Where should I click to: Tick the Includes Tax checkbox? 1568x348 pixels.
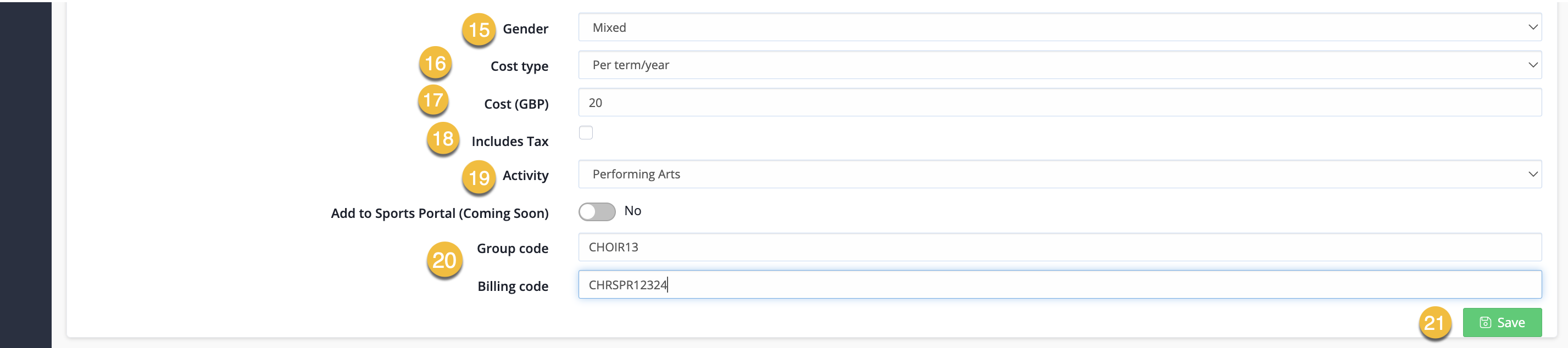586,132
